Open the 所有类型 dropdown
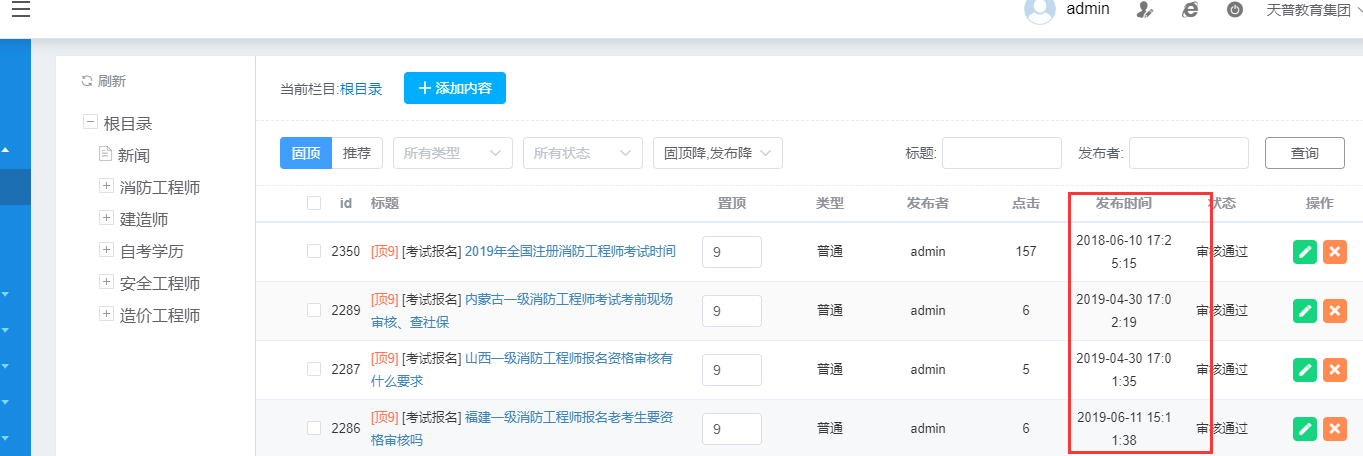1363x456 pixels. [x=453, y=153]
